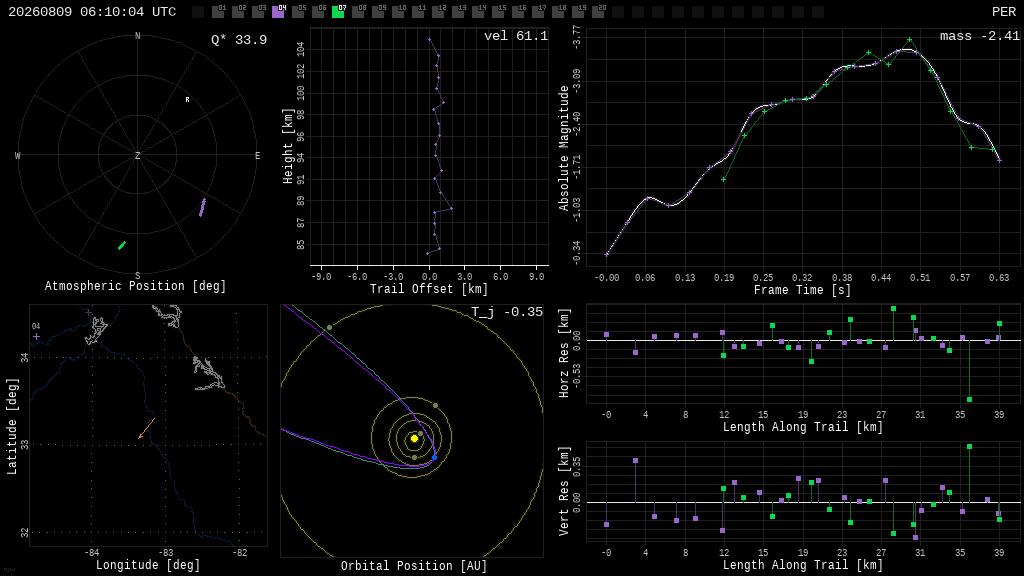Click the R radiant marker on polar plot
Viewport: 1024px width, 576px height.
coord(187,100)
